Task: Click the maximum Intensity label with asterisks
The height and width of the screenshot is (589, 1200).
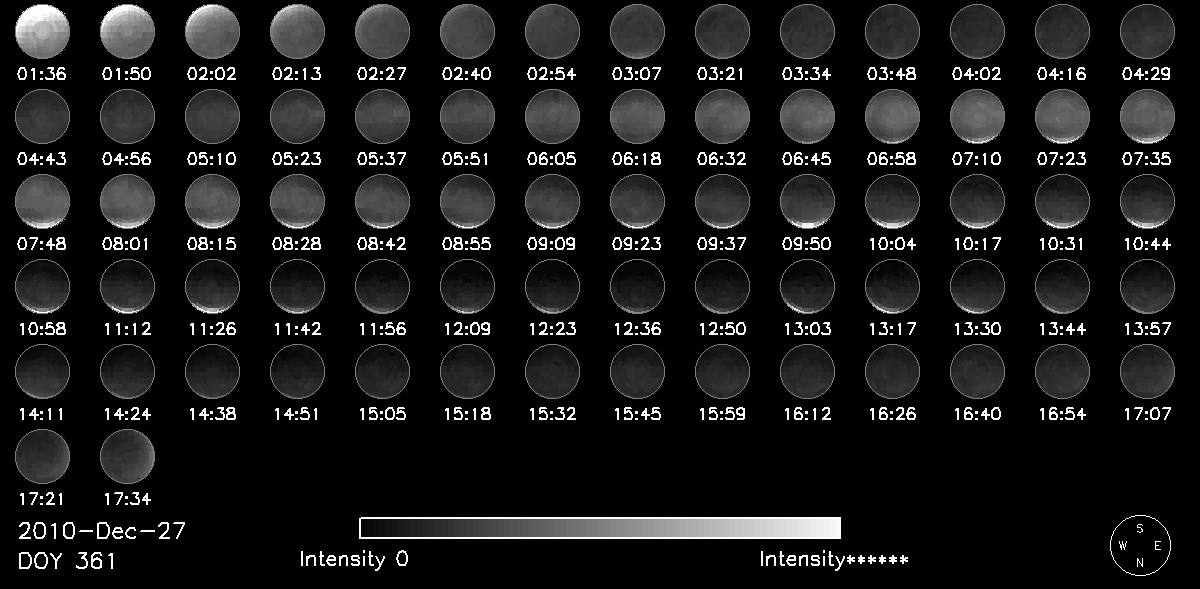Action: pyautogui.click(x=834, y=560)
